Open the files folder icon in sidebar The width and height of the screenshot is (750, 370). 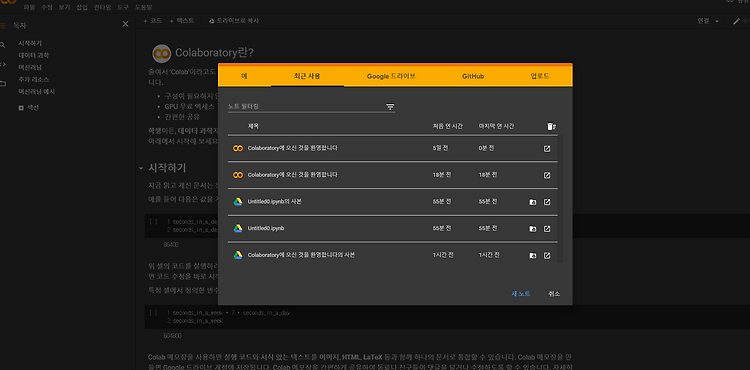(3, 84)
